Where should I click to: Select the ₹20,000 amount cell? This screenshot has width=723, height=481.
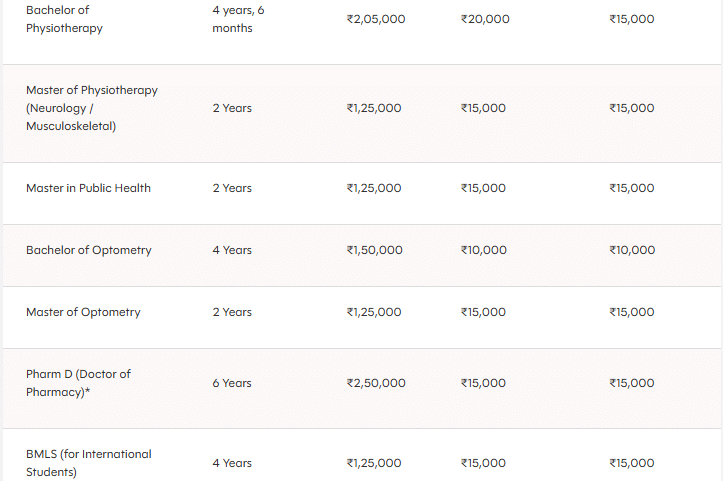tap(485, 19)
